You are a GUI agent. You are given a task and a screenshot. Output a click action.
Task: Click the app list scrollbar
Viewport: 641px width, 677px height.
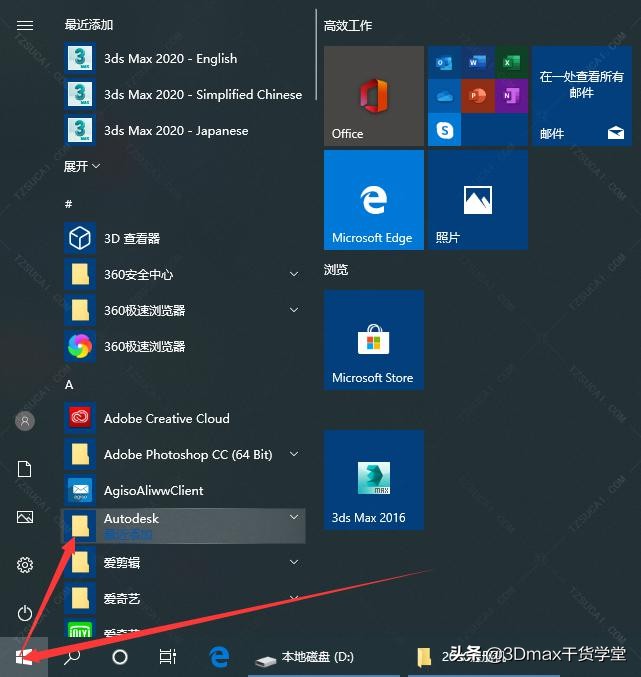click(x=316, y=54)
